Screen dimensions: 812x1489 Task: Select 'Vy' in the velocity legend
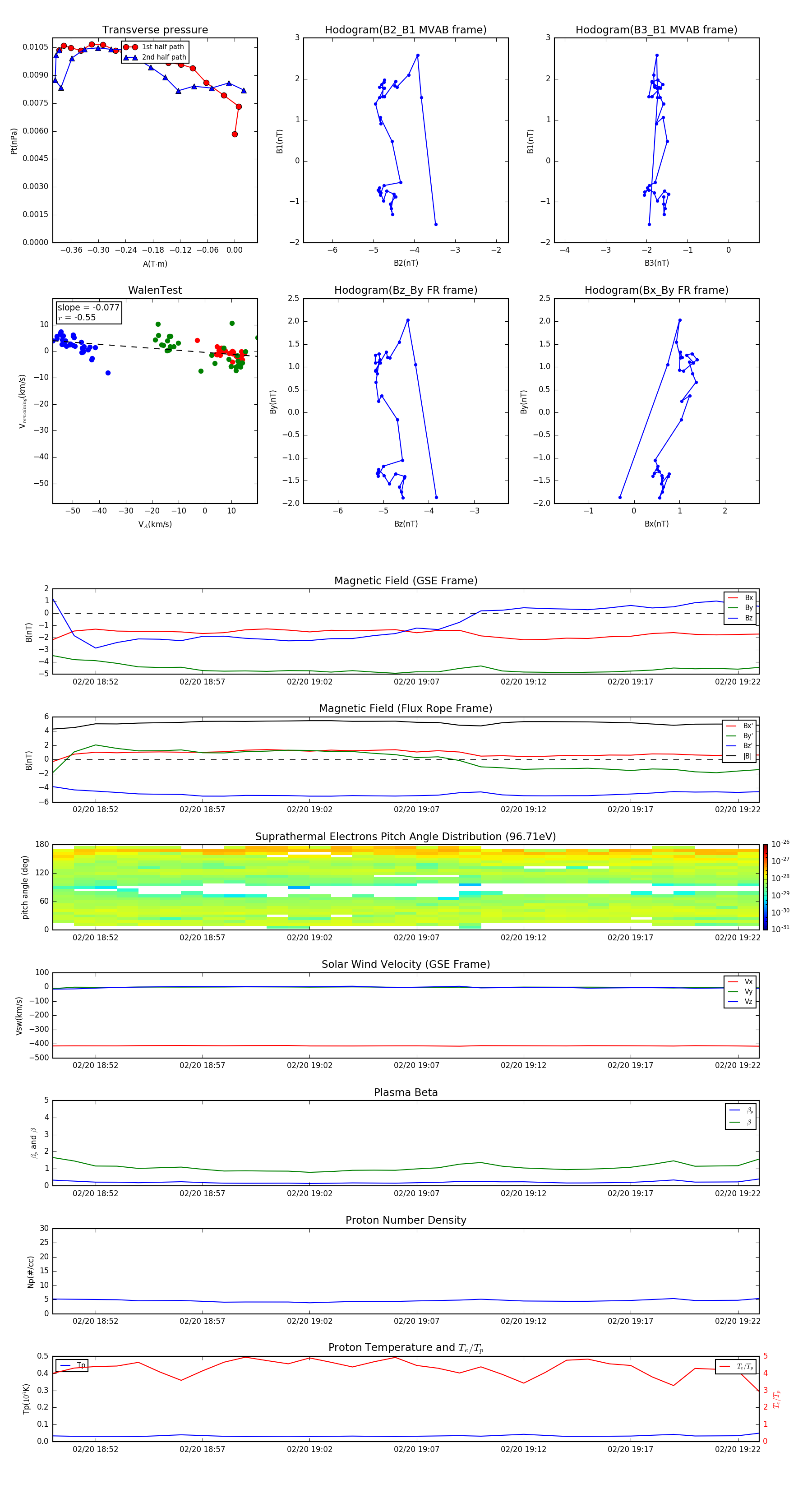pyautogui.click(x=740, y=991)
